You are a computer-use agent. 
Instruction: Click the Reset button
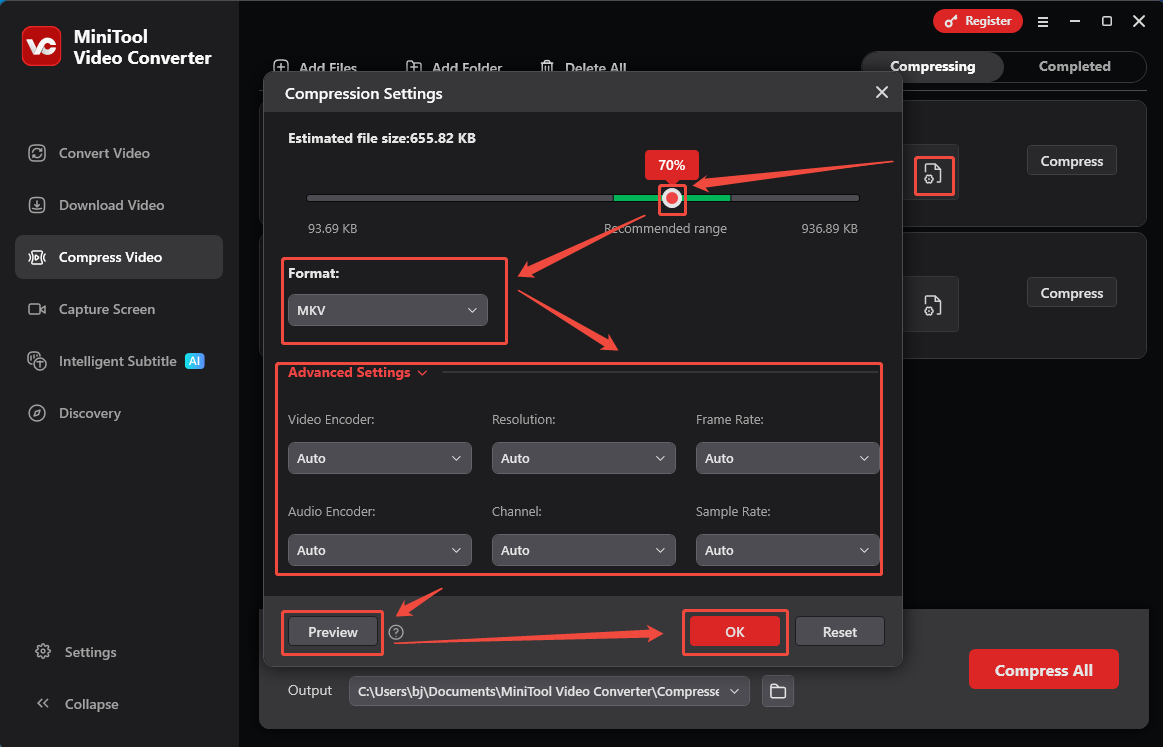[x=840, y=631]
